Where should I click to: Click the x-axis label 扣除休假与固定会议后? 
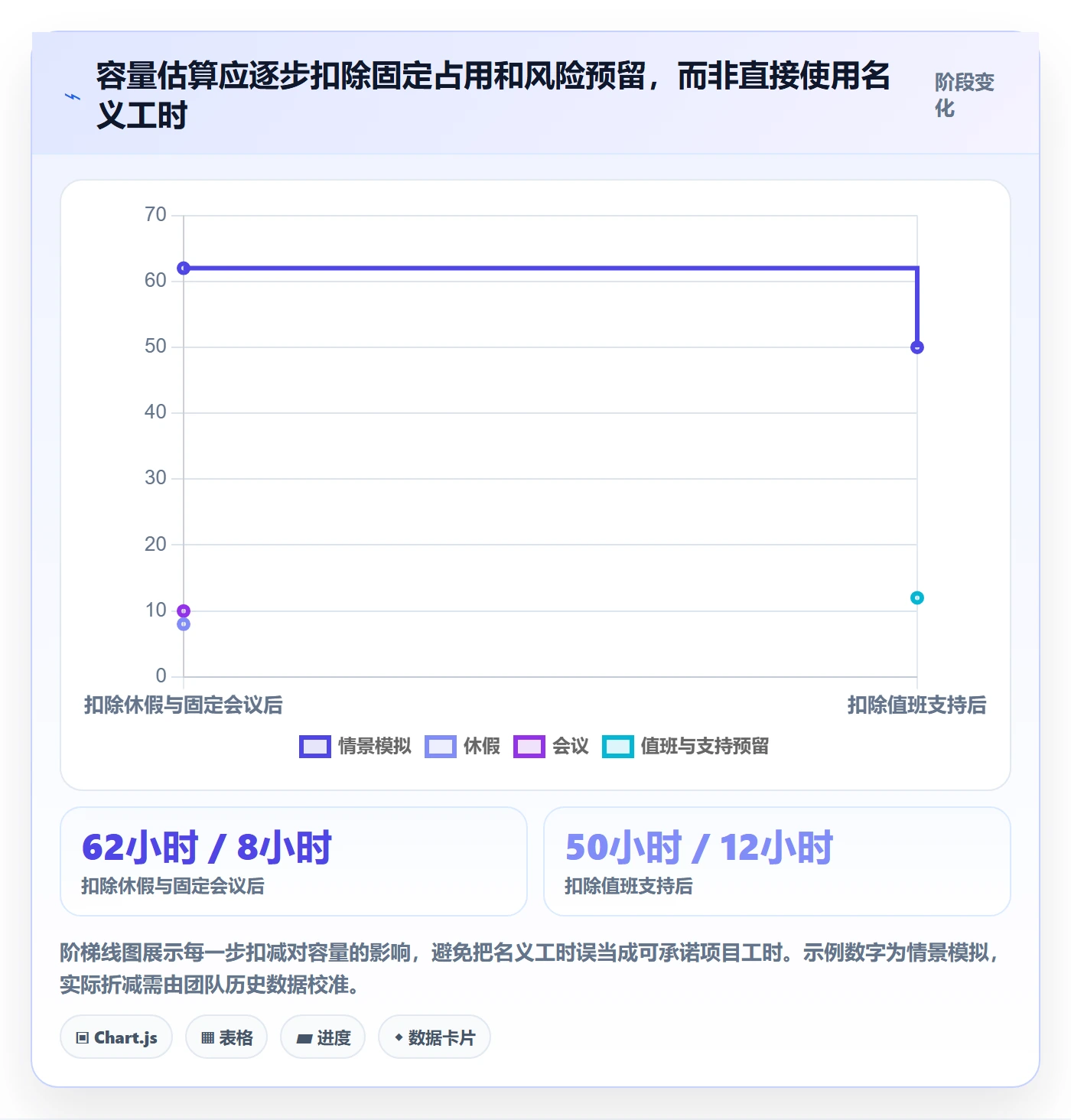coord(184,705)
